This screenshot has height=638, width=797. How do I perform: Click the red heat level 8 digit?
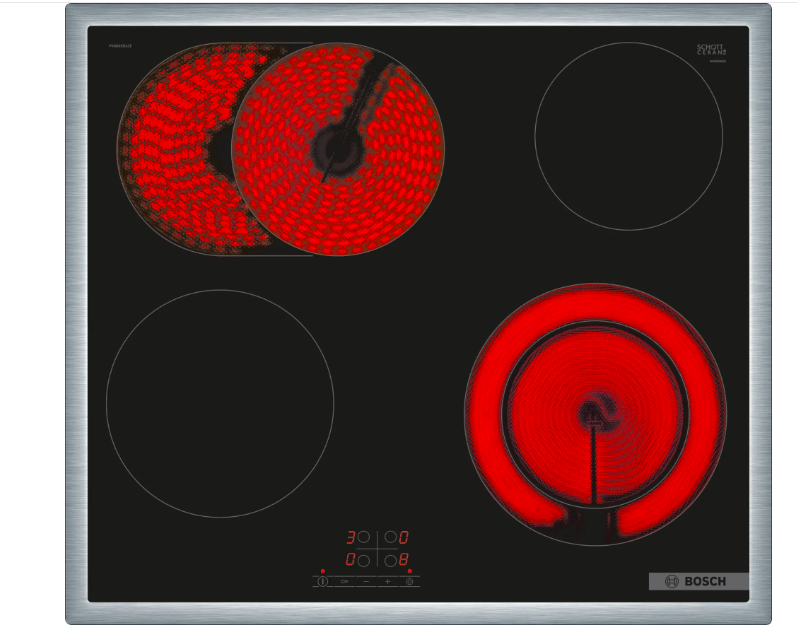[x=404, y=560]
